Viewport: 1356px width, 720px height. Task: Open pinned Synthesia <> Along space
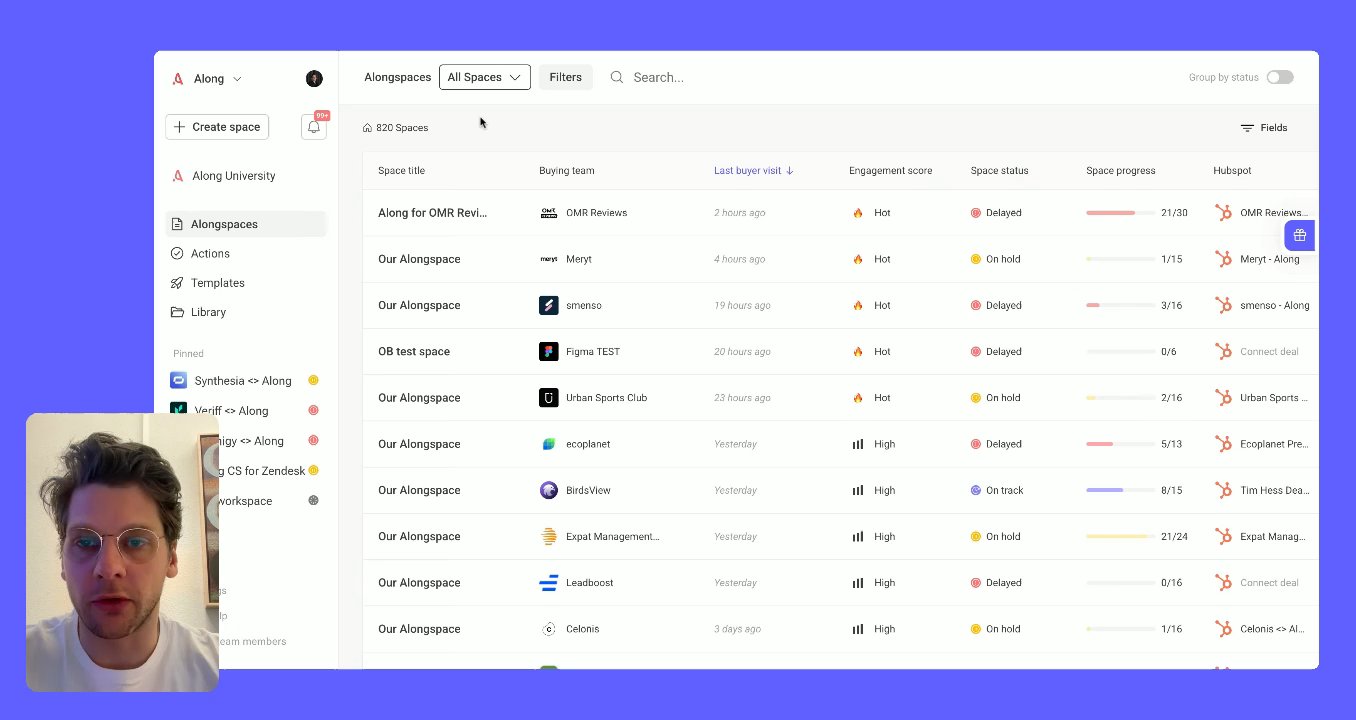click(243, 381)
